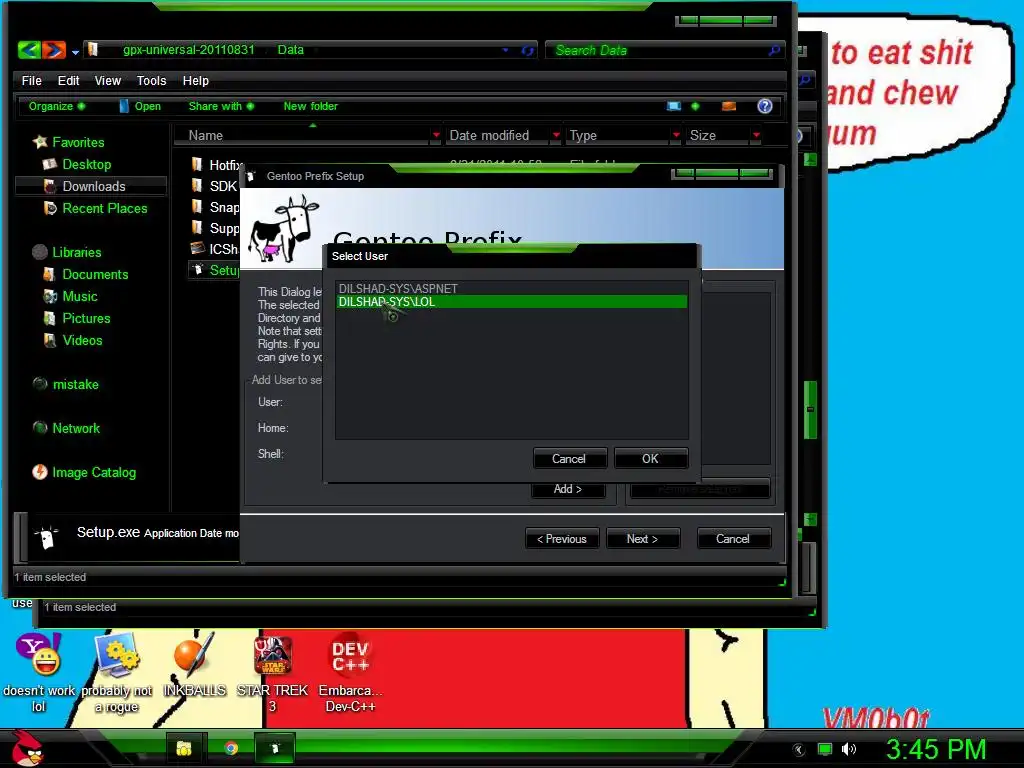Click the < Previous button
1024x768 pixels.
(562, 539)
